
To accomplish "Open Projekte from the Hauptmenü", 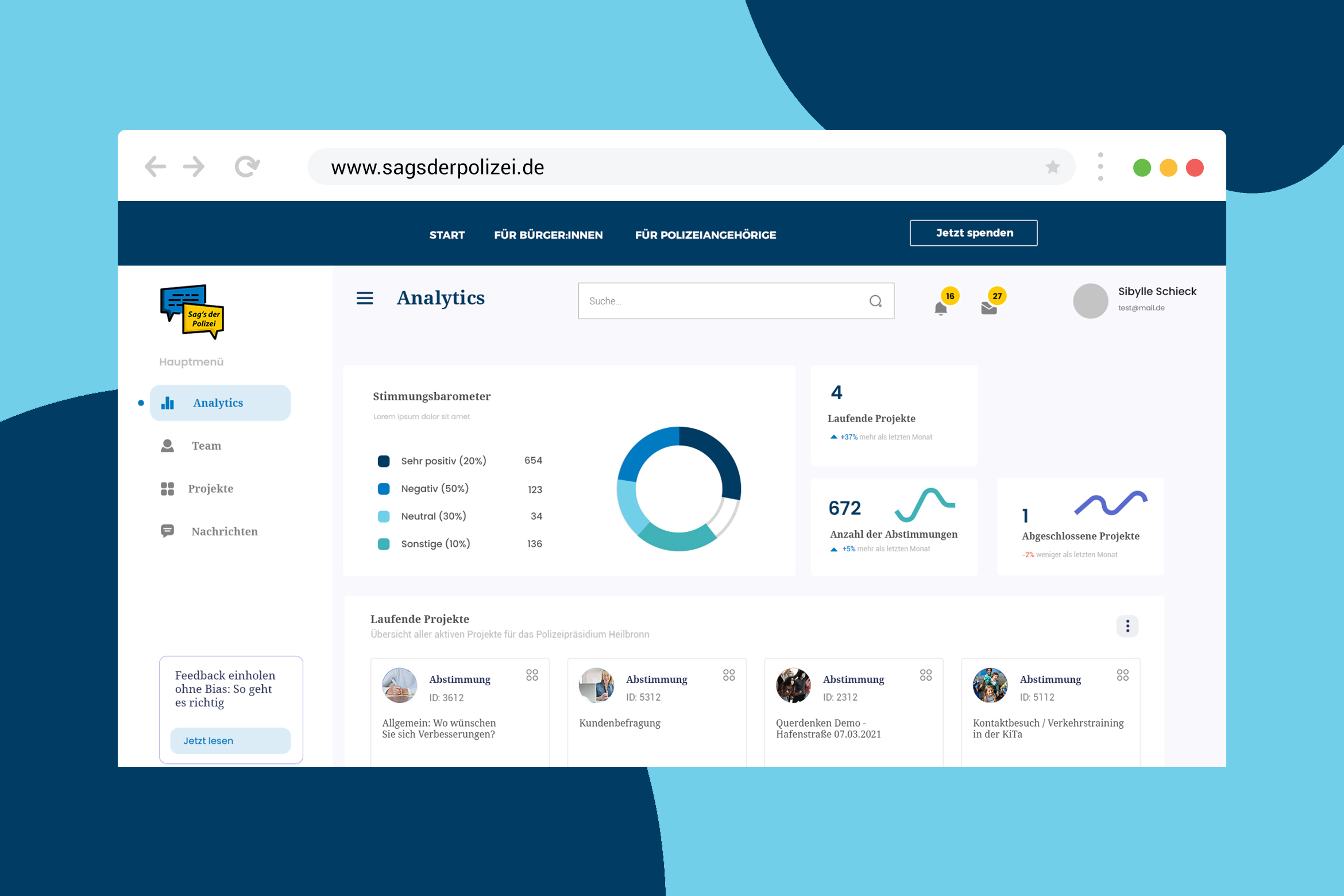I will point(210,489).
